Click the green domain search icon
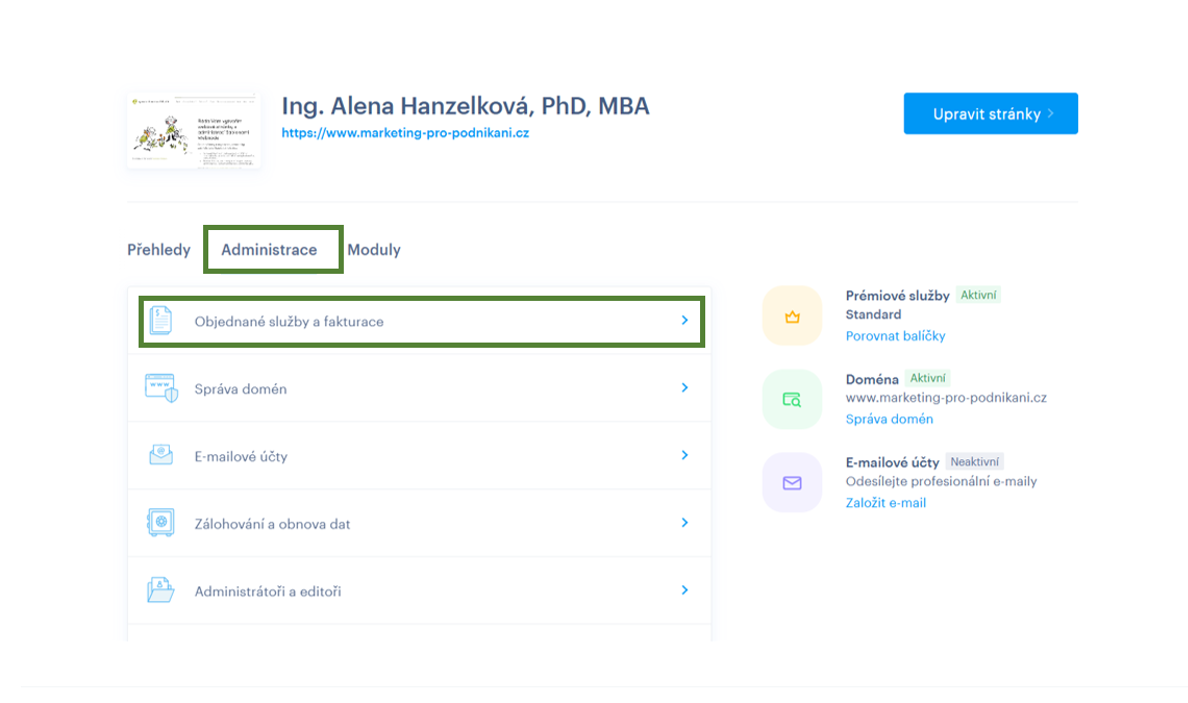The height and width of the screenshot is (703, 1188). [x=792, y=399]
